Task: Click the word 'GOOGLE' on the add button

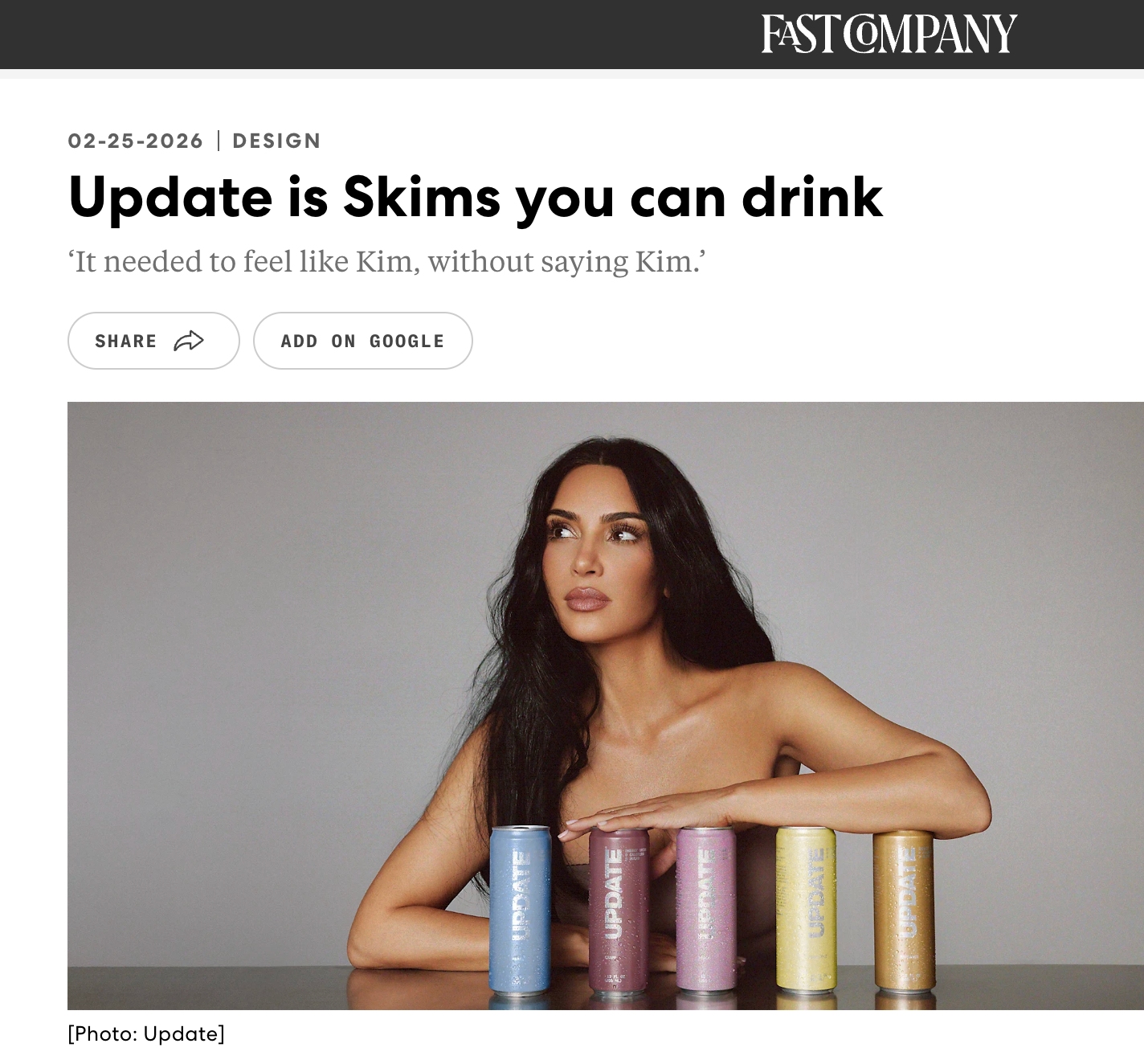Action: pyautogui.click(x=407, y=341)
